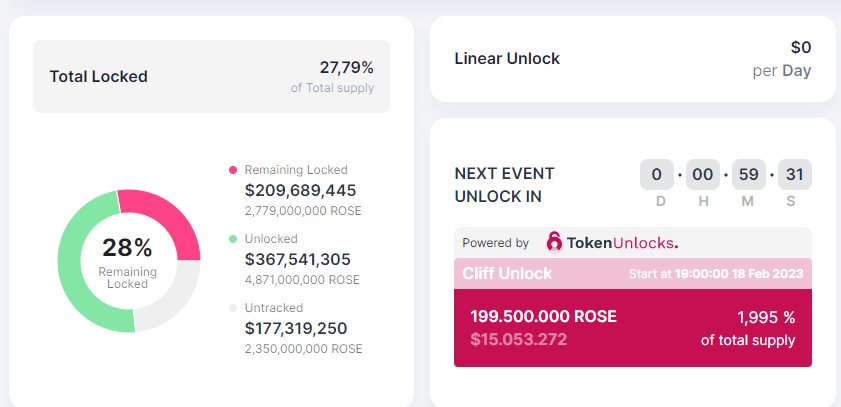841x407 pixels.
Task: Open the TokenUnlocks brand link
Action: click(x=612, y=243)
